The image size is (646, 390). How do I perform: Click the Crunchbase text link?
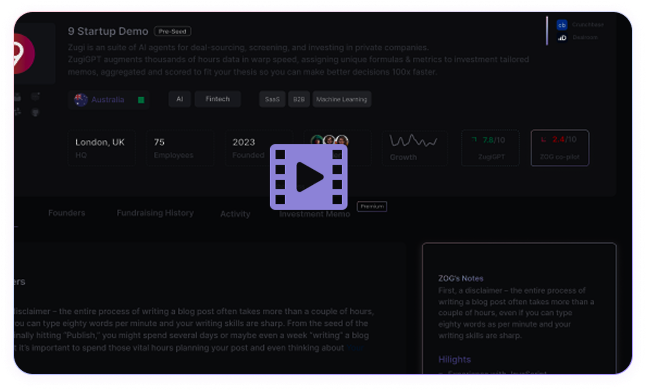pos(588,25)
